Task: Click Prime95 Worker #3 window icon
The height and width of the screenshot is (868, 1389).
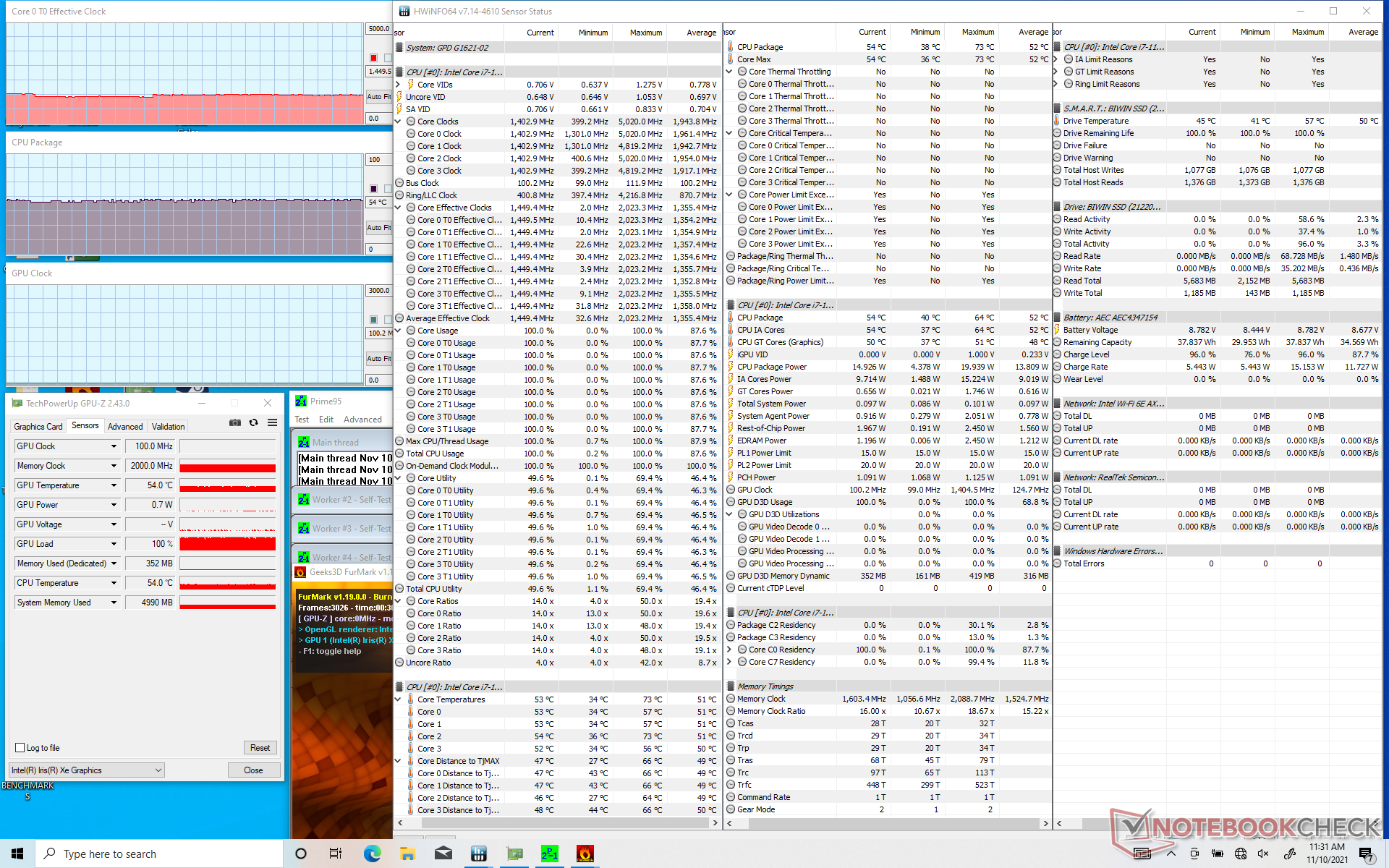Action: [x=304, y=529]
